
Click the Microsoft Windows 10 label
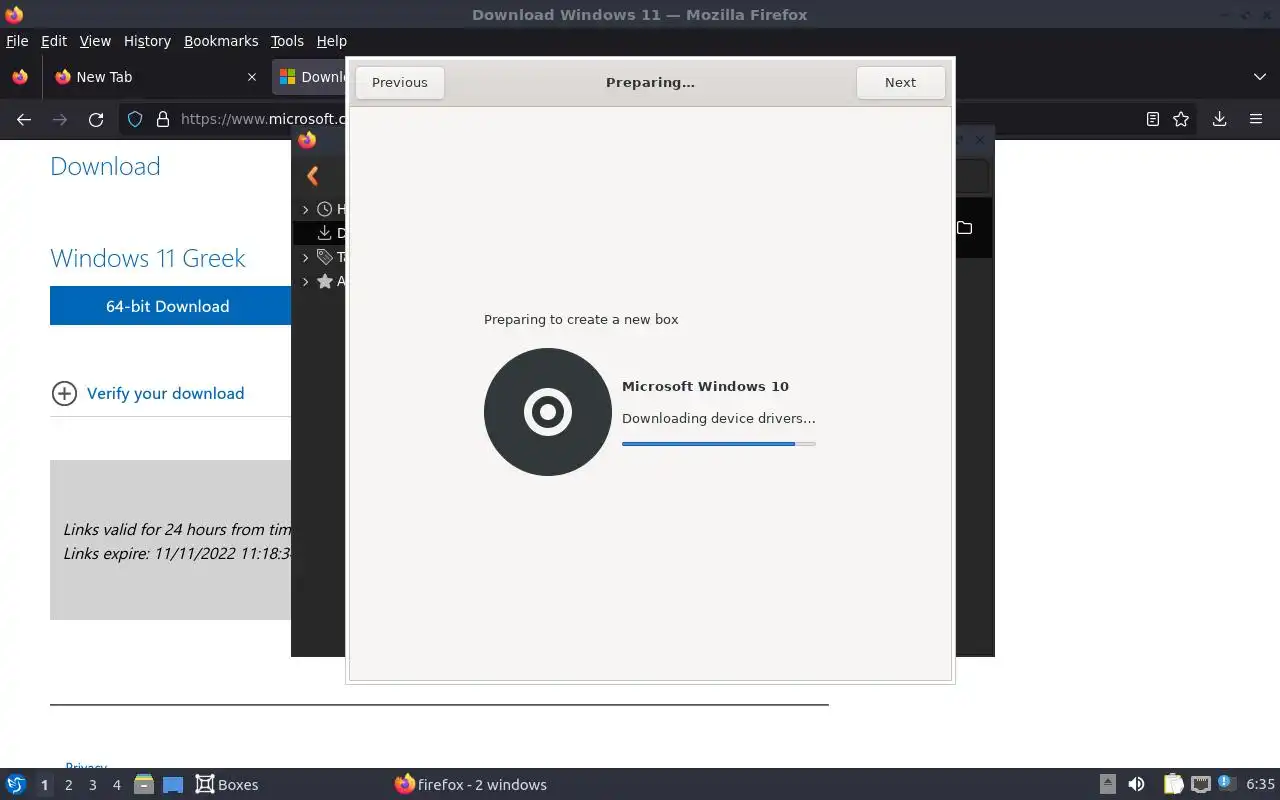coord(705,386)
